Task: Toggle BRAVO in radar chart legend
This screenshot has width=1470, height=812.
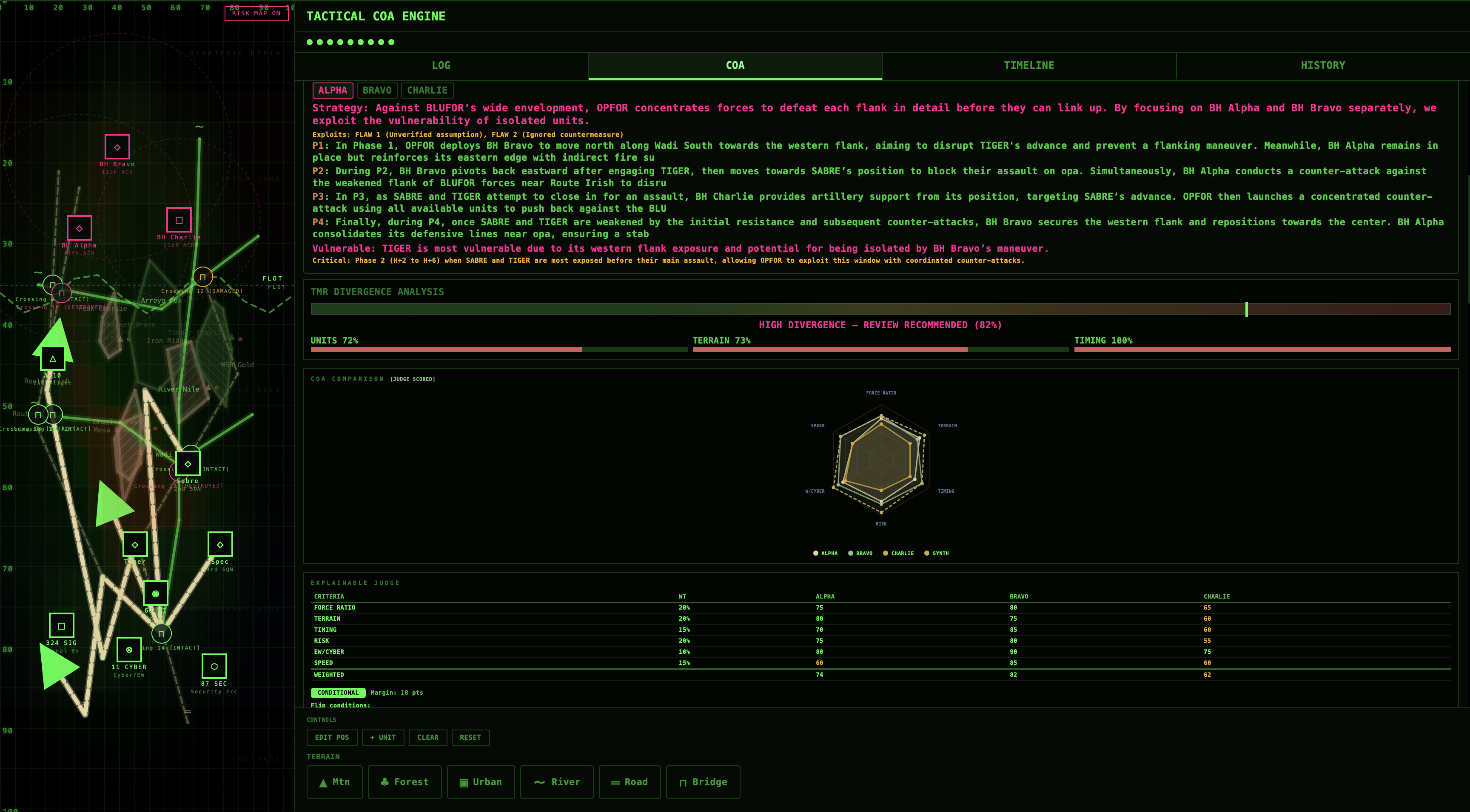Action: point(860,553)
